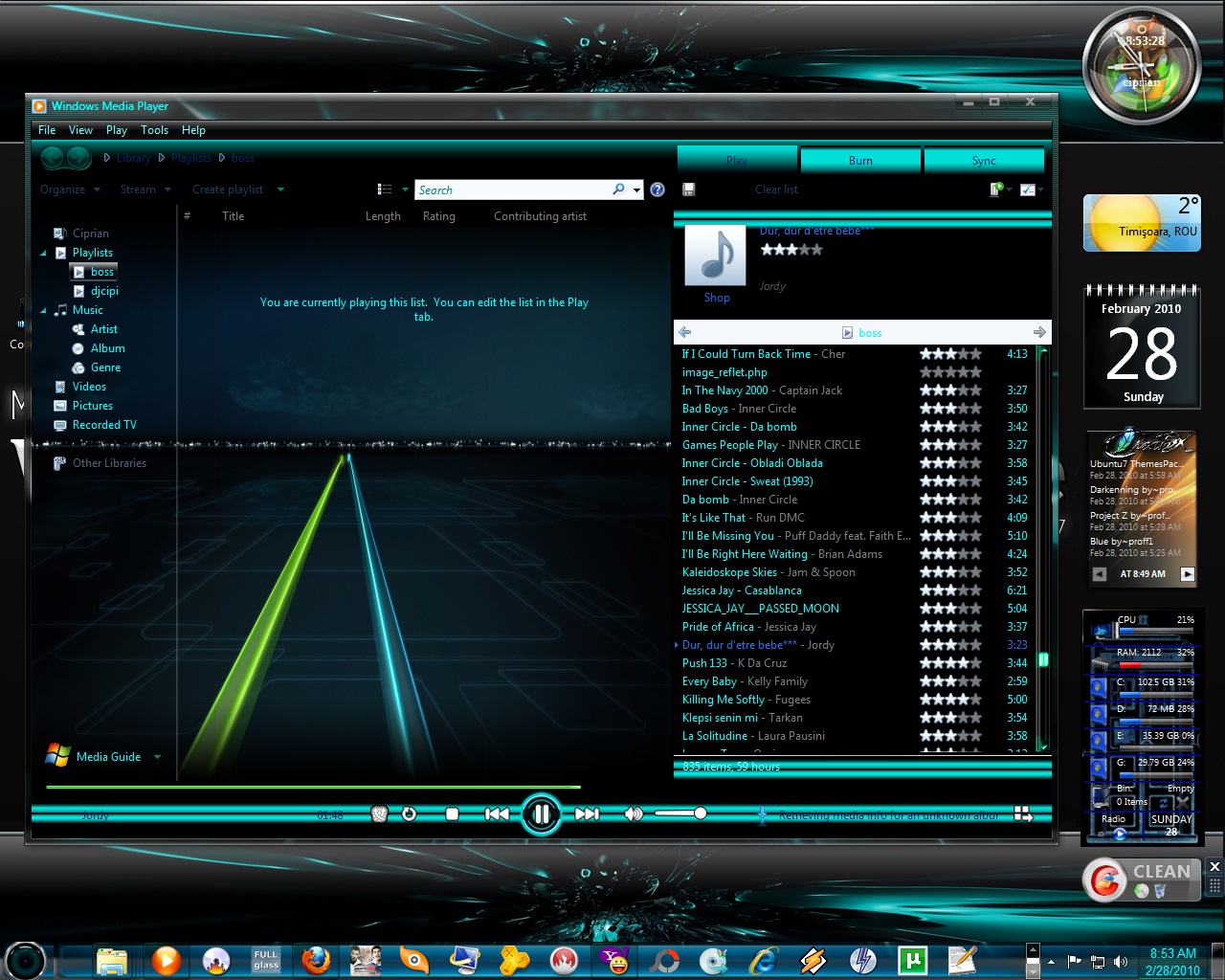Open the list options checkmark icon
Screen dimensions: 1225x980
(1028, 189)
